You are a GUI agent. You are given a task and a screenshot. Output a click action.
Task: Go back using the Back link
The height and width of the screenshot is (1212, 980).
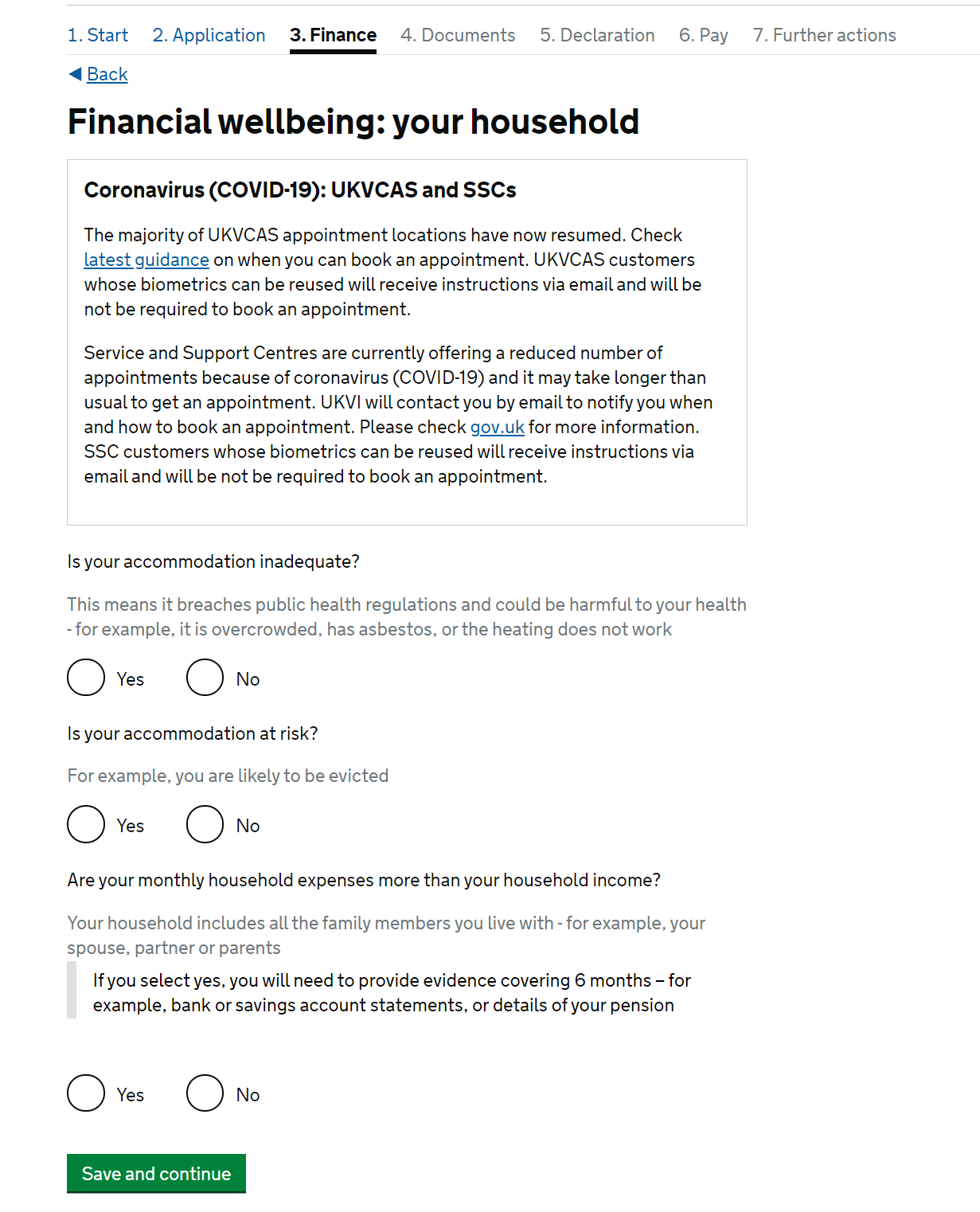point(107,74)
